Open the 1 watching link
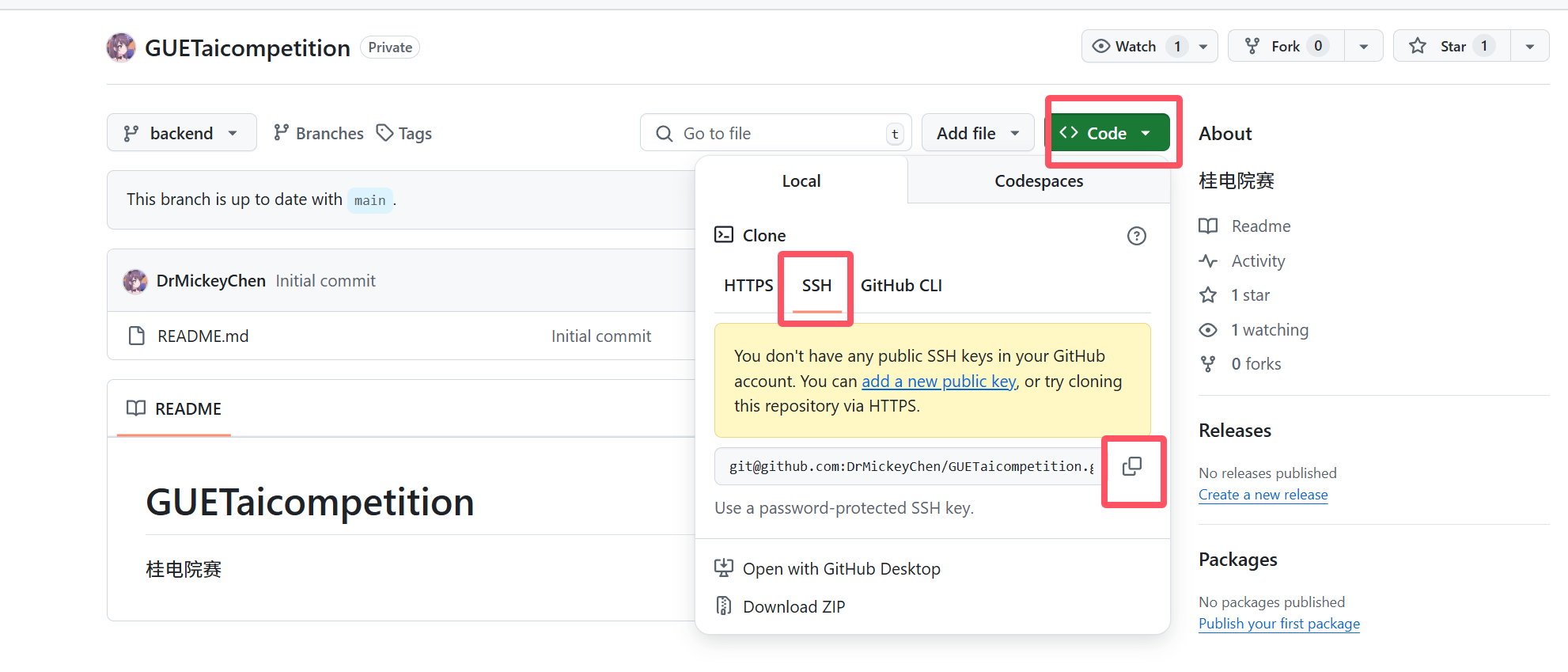Image resolution: width=1568 pixels, height=672 pixels. [x=1270, y=330]
